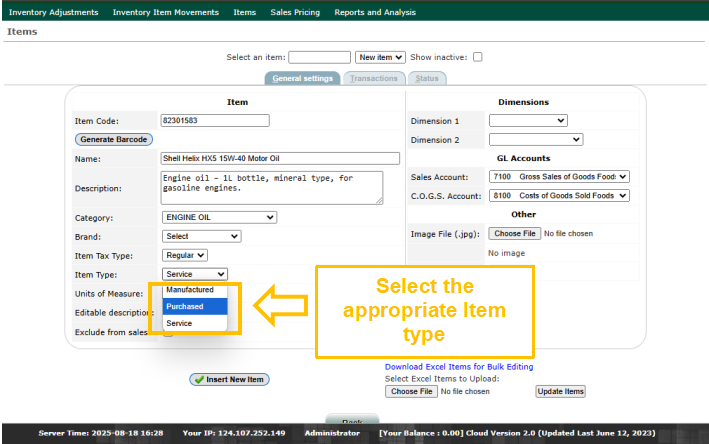Click the No image placeholder text

506,253
